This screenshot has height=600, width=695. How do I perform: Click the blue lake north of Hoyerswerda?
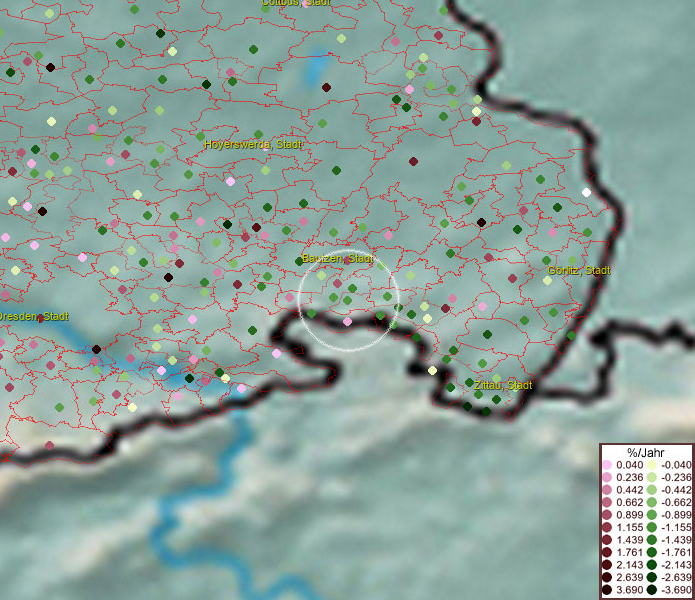click(x=318, y=68)
